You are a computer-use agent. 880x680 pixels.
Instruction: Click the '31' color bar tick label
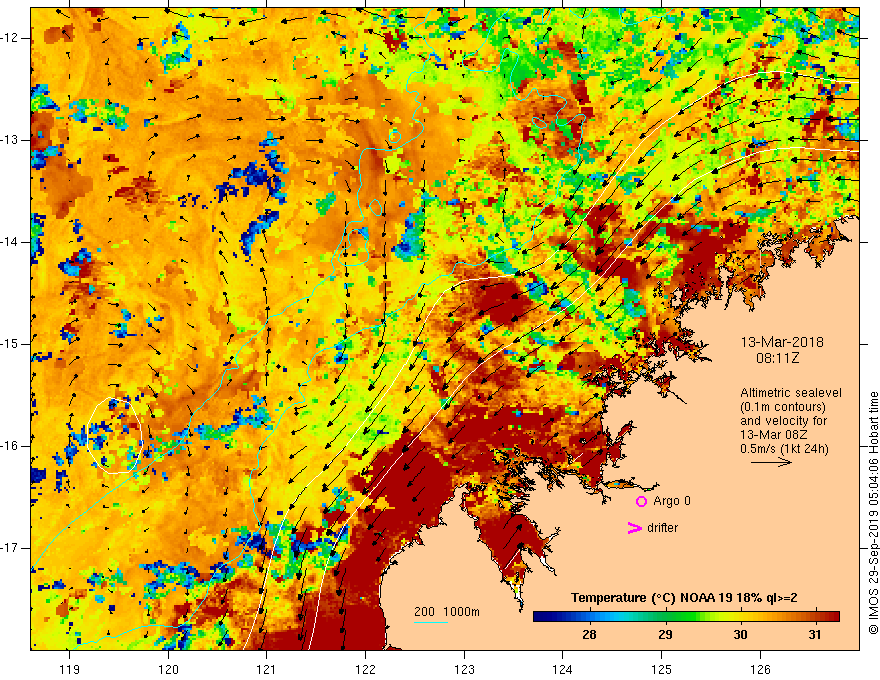[x=815, y=635]
